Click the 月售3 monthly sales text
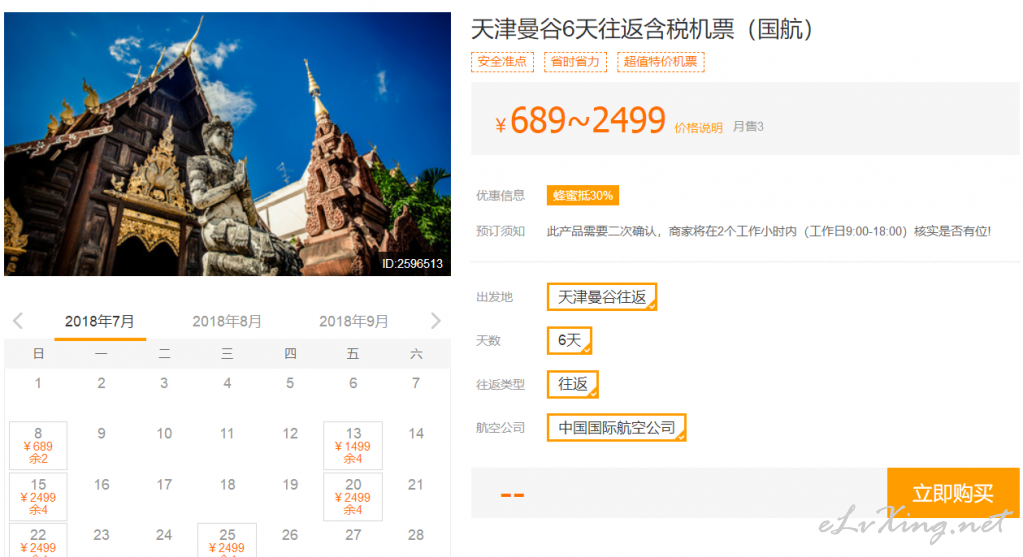 pyautogui.click(x=748, y=127)
